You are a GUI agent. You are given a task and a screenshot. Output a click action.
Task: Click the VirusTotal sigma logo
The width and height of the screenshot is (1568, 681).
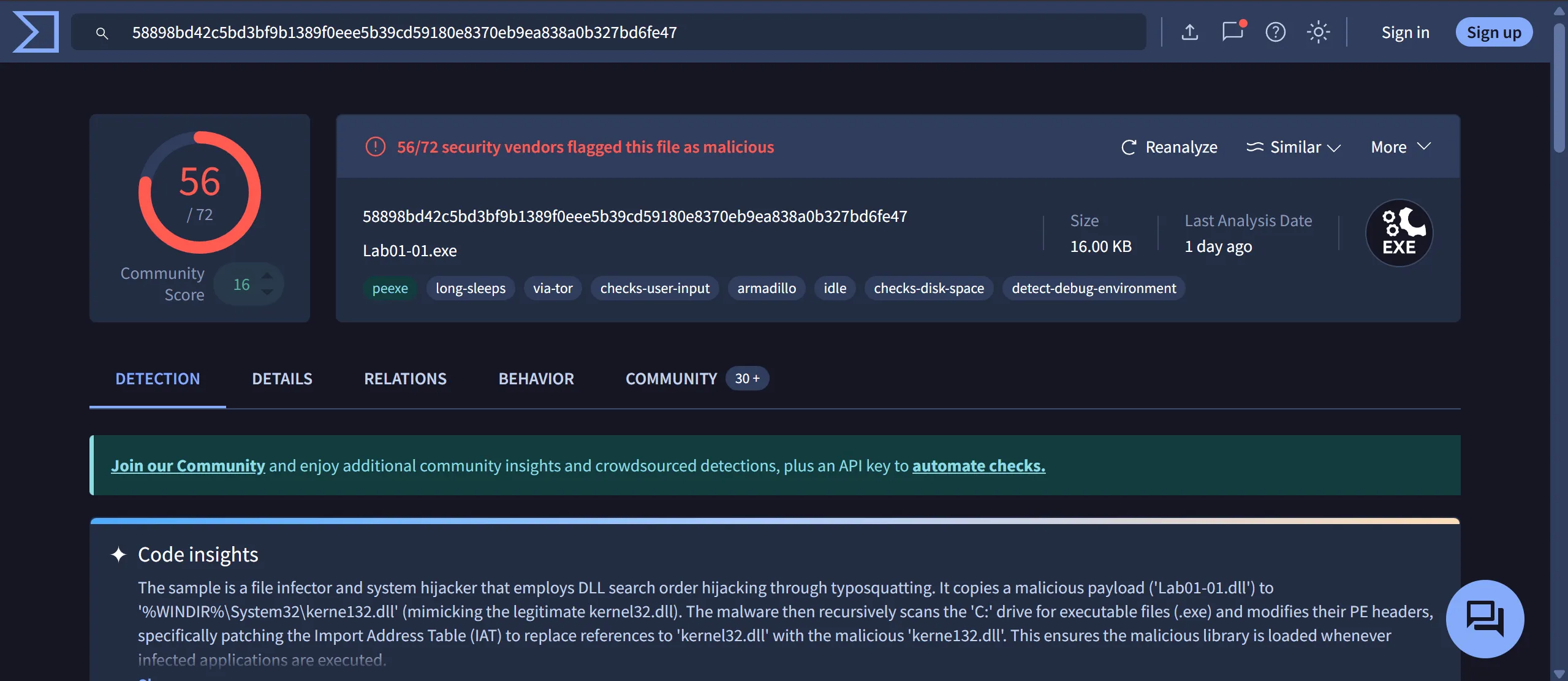coord(36,32)
